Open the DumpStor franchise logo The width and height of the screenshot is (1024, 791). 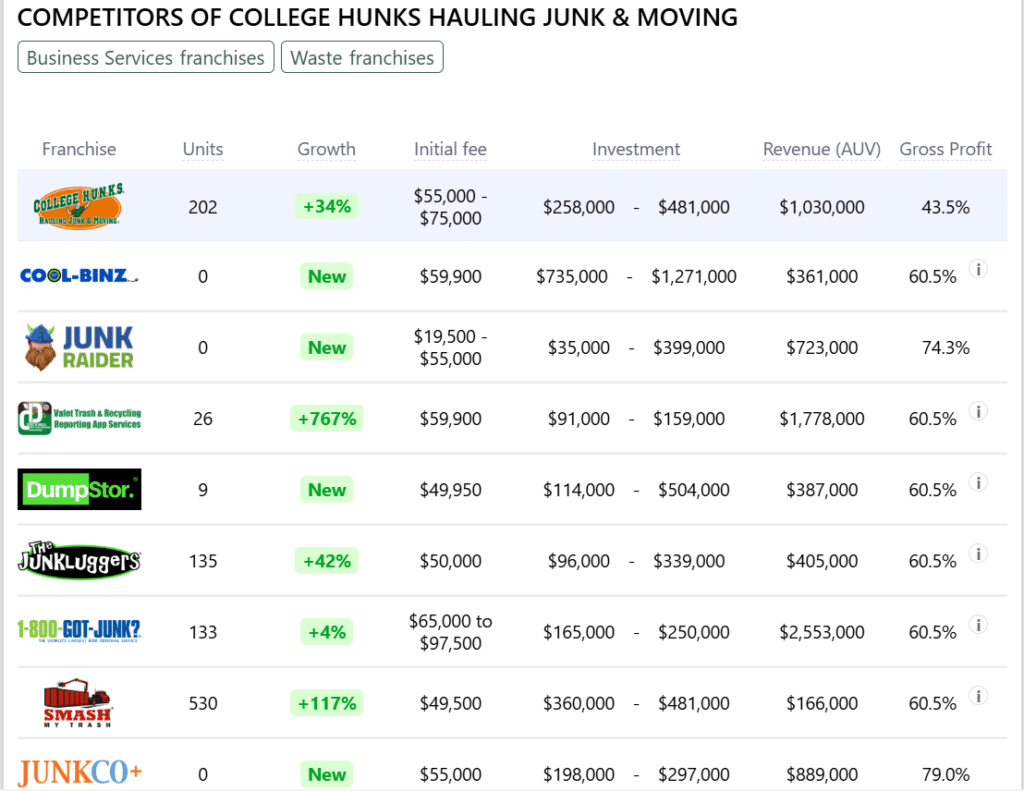tap(79, 489)
